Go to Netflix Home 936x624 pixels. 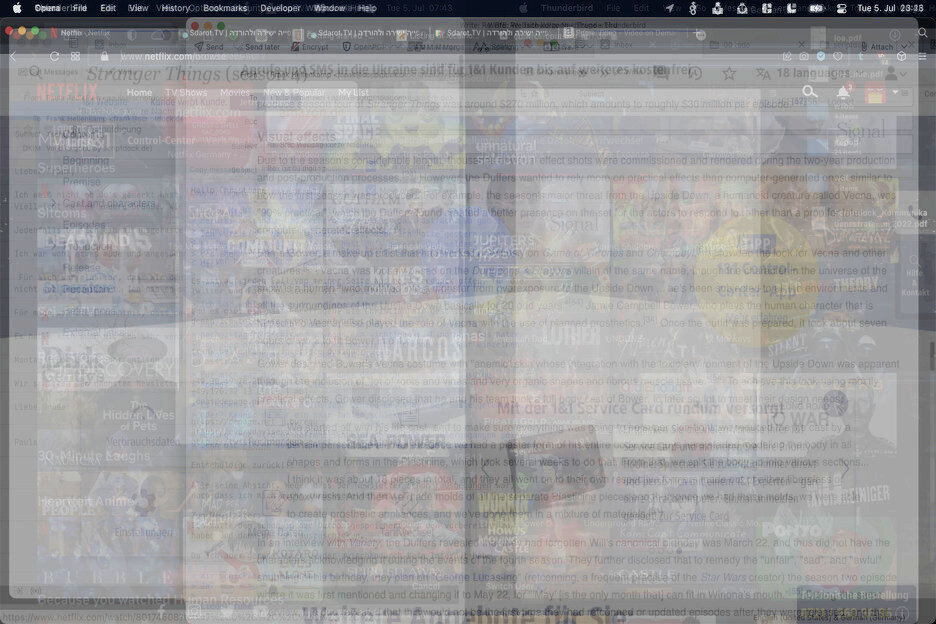pyautogui.click(x=139, y=93)
